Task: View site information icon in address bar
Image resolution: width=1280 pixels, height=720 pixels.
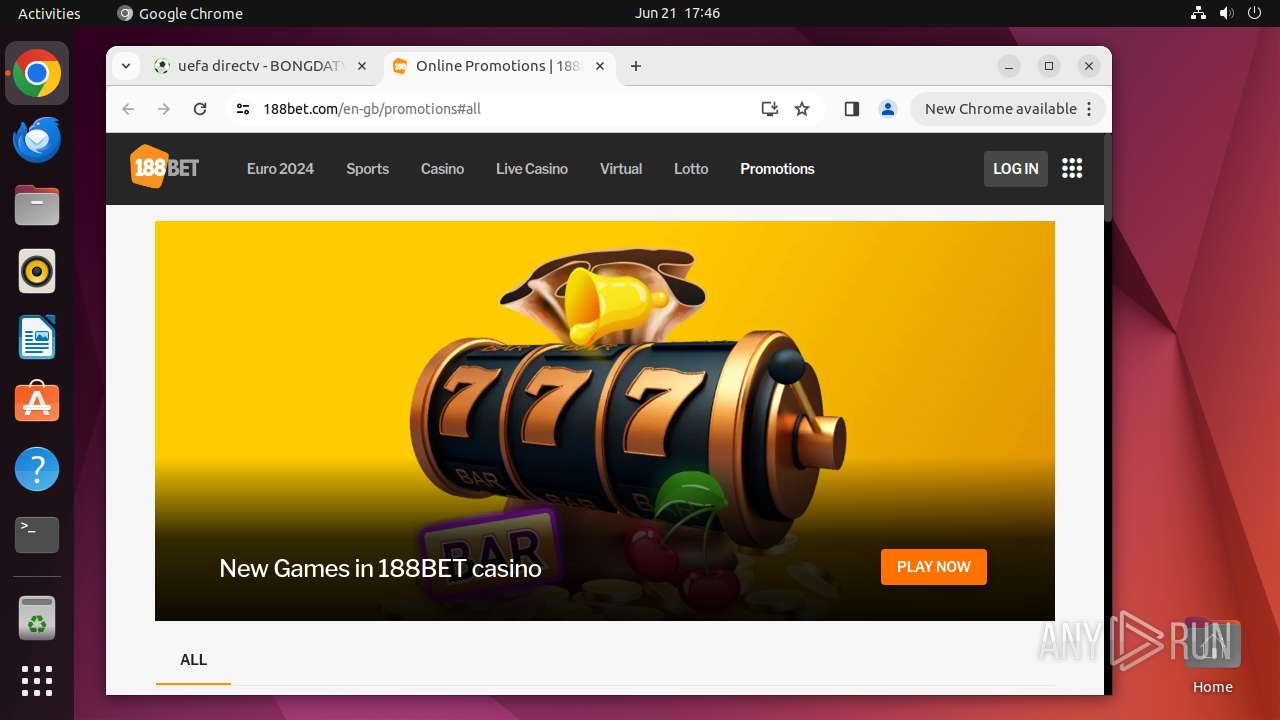Action: click(x=243, y=109)
